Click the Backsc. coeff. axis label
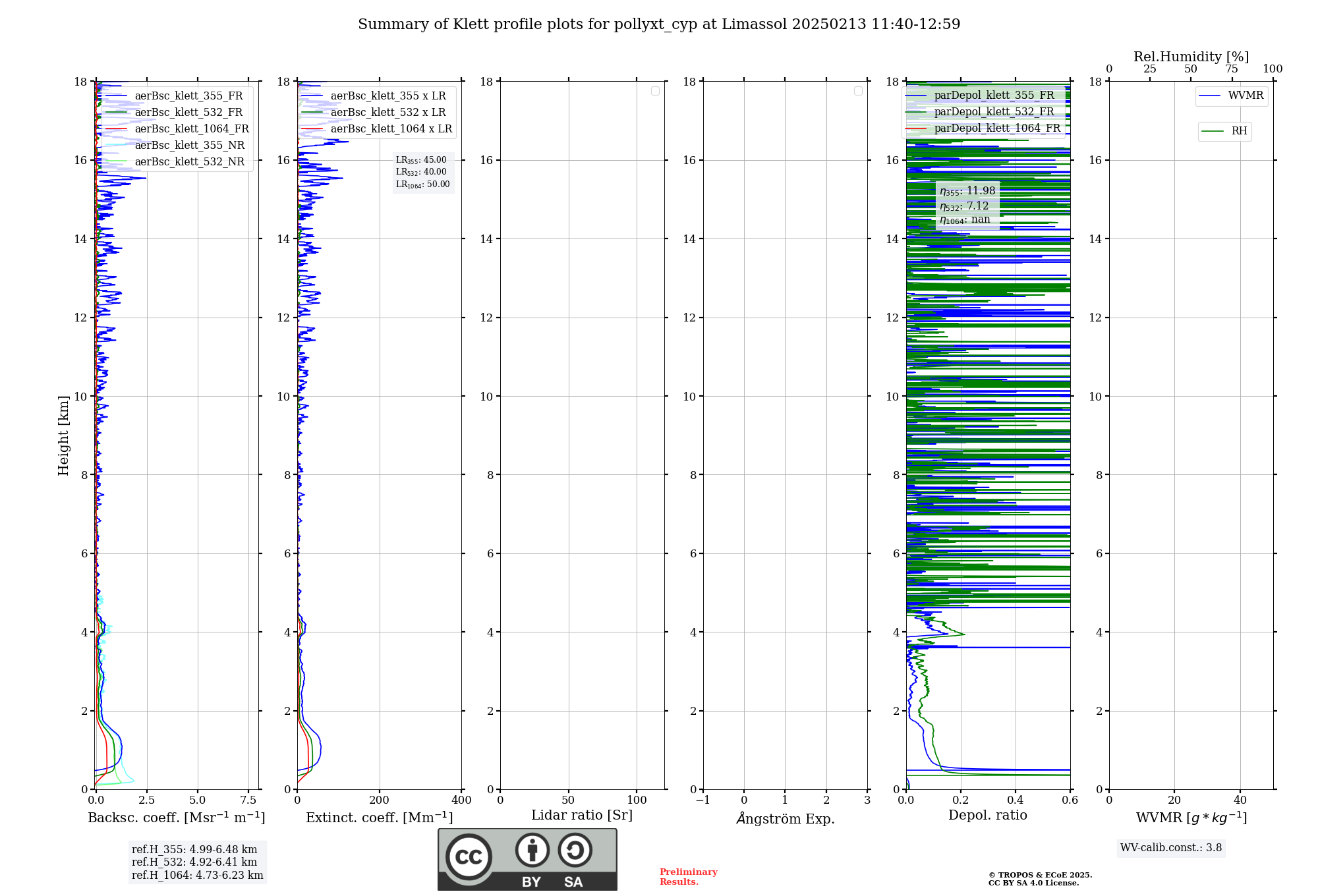Viewport: 1318px width, 896px height. pyautogui.click(x=177, y=818)
